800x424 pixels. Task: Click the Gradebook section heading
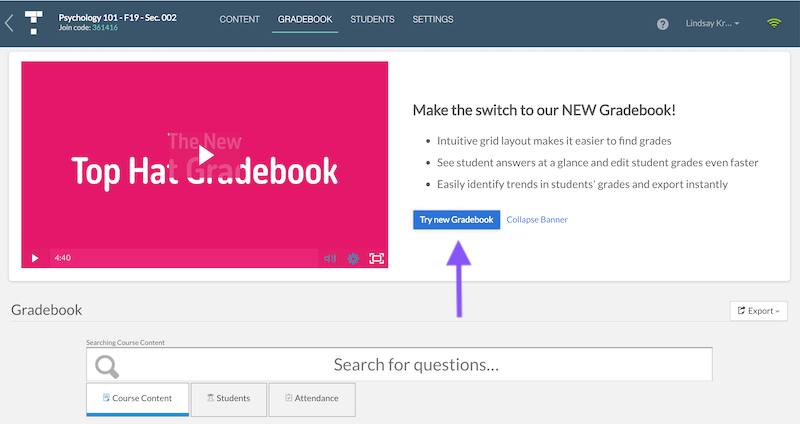coord(46,310)
